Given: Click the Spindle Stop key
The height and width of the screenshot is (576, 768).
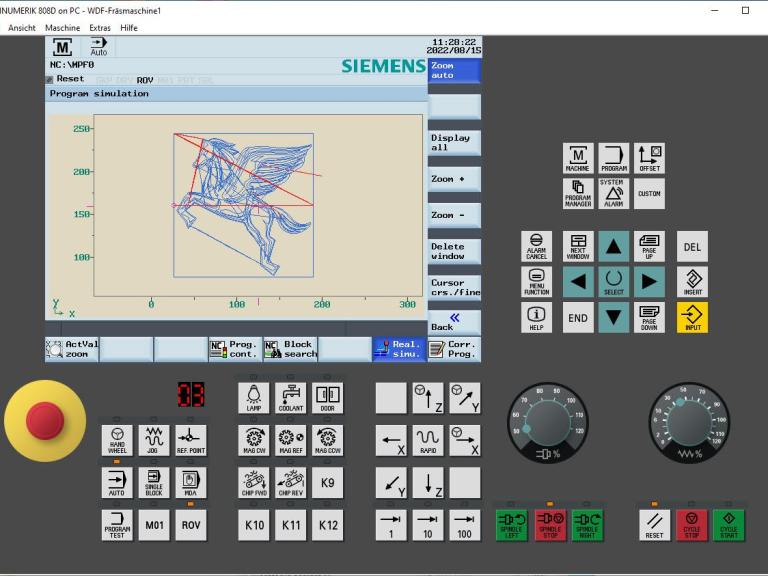Looking at the screenshot, I should click(550, 525).
